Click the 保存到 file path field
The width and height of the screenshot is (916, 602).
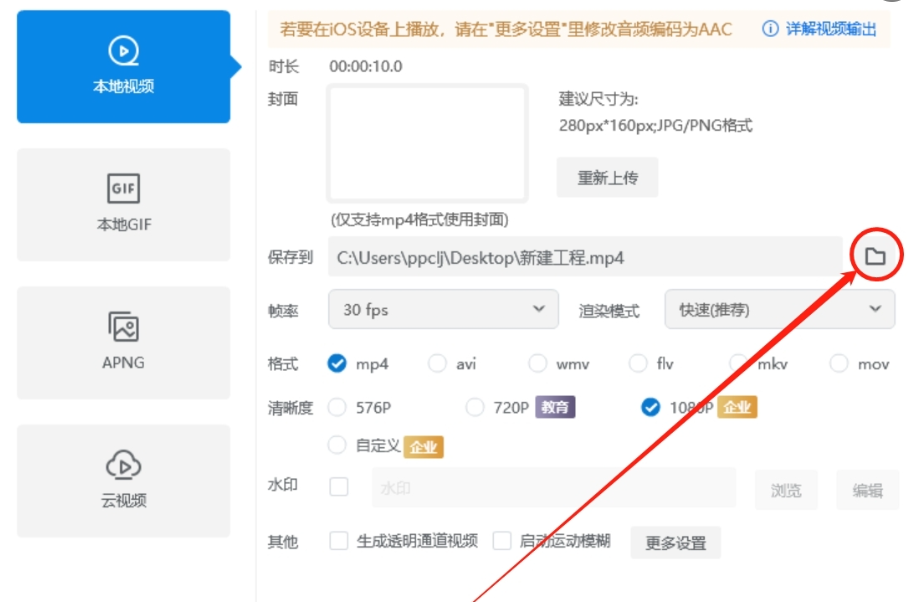[585, 257]
